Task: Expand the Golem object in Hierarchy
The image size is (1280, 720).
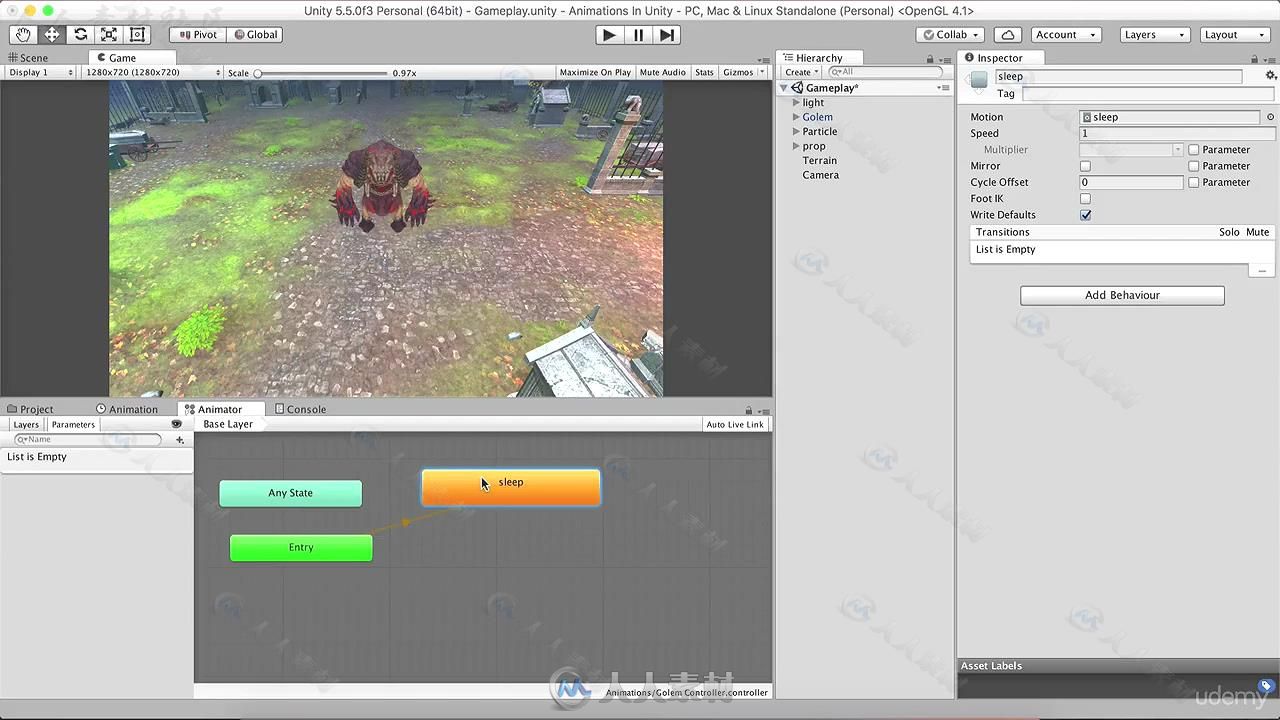Action: [796, 117]
